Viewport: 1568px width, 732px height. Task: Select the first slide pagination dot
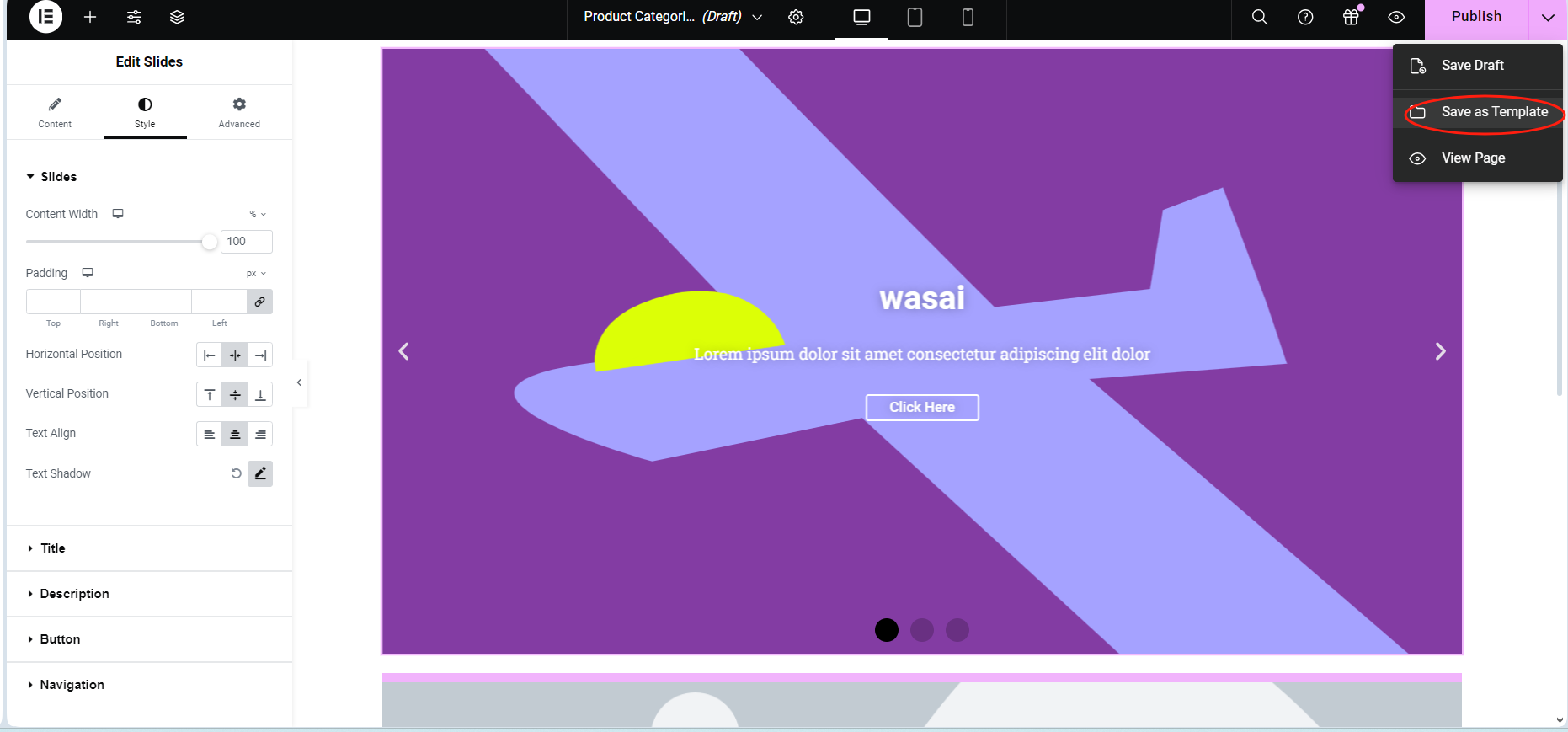887,630
